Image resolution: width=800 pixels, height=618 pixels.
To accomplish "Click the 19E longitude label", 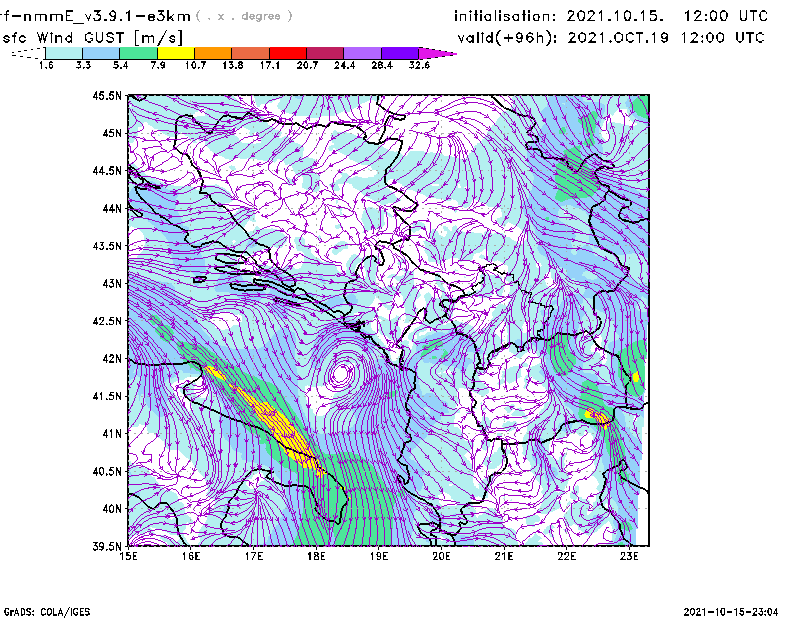I will click(x=379, y=556).
